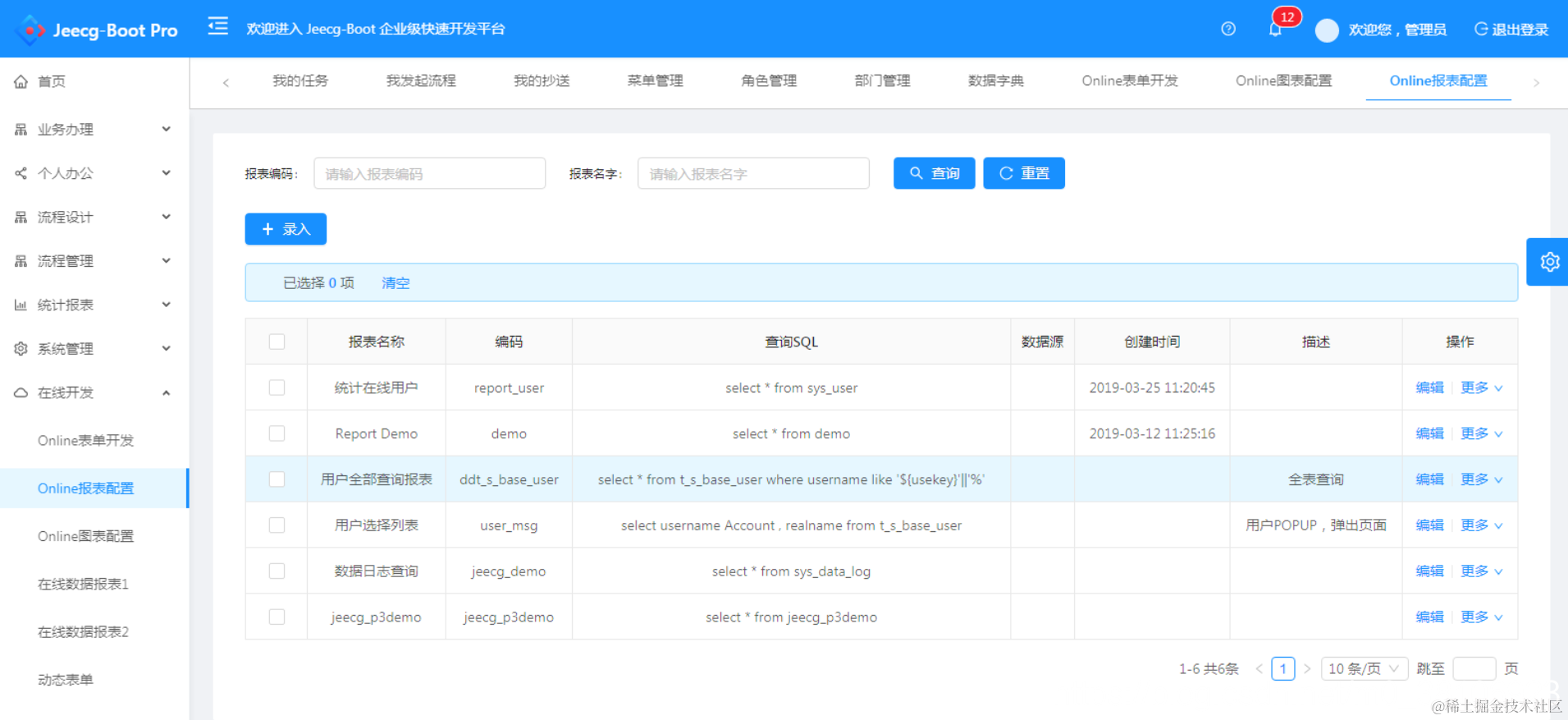
Task: Check the 用户全部查询报表 row checkbox
Action: click(277, 479)
